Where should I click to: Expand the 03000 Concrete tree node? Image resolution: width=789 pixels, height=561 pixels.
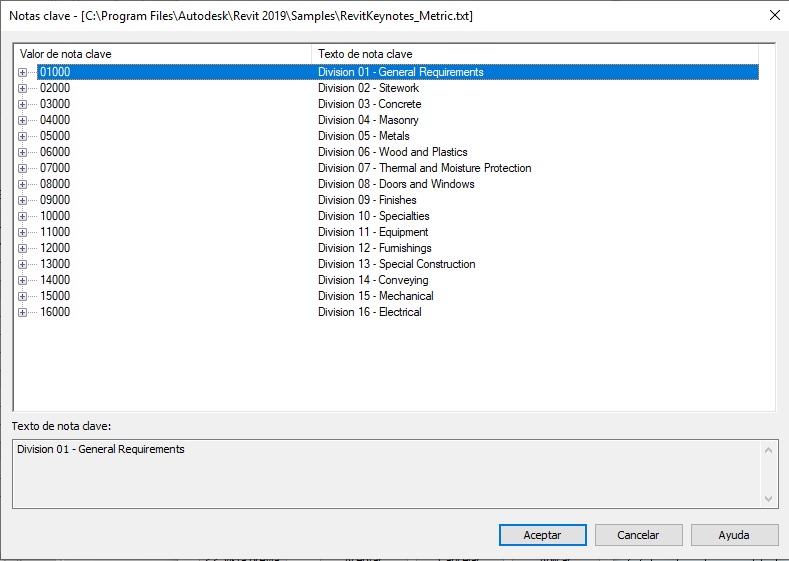(22, 104)
